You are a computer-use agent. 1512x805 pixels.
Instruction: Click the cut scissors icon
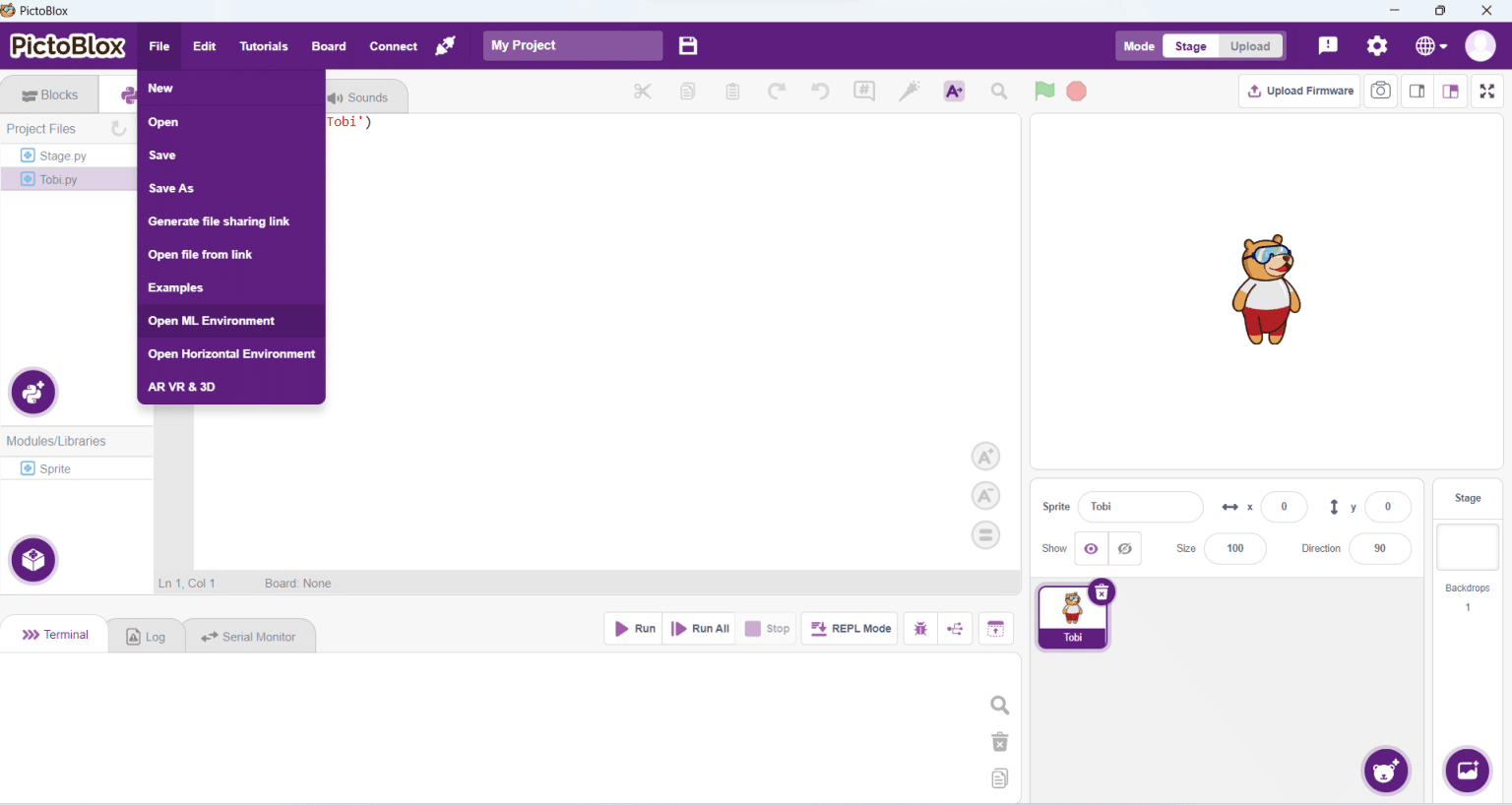coord(643,92)
